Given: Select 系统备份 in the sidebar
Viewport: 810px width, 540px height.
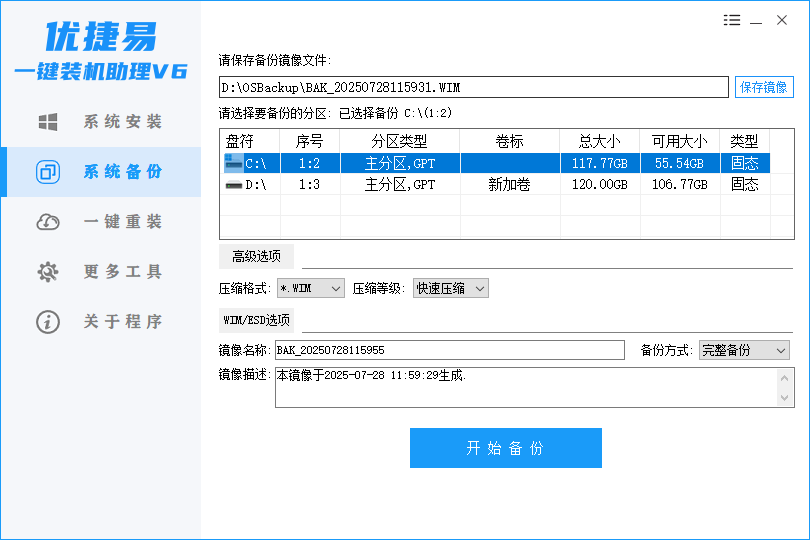Looking at the screenshot, I should click(101, 172).
